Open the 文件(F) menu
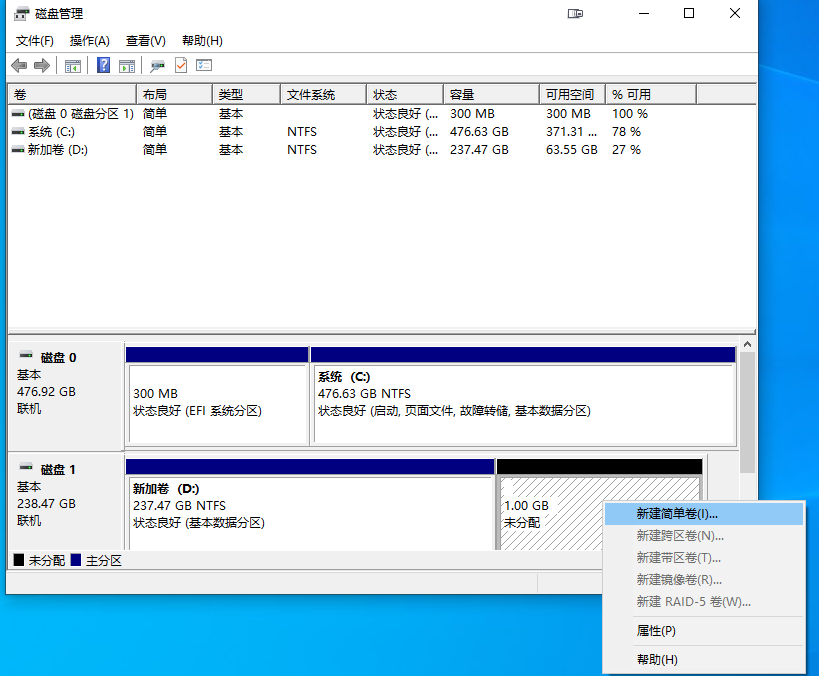Screen dimensions: 819x676 tap(34, 41)
